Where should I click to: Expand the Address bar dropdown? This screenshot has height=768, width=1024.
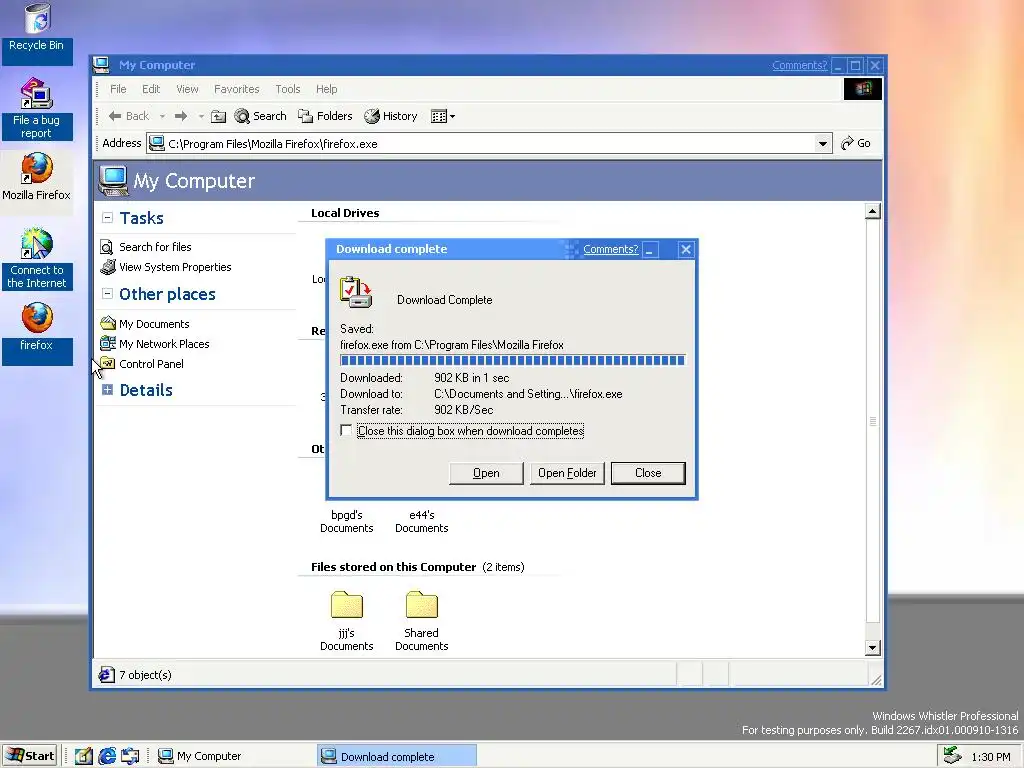tap(823, 144)
